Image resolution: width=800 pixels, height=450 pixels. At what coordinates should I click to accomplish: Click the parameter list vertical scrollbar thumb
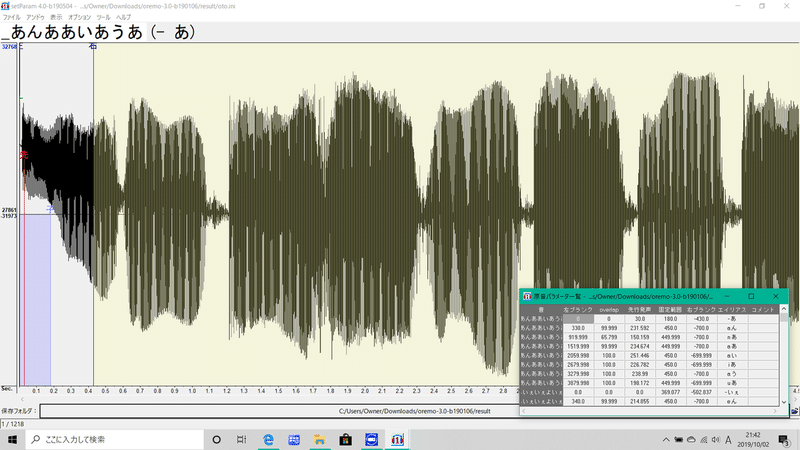784,318
